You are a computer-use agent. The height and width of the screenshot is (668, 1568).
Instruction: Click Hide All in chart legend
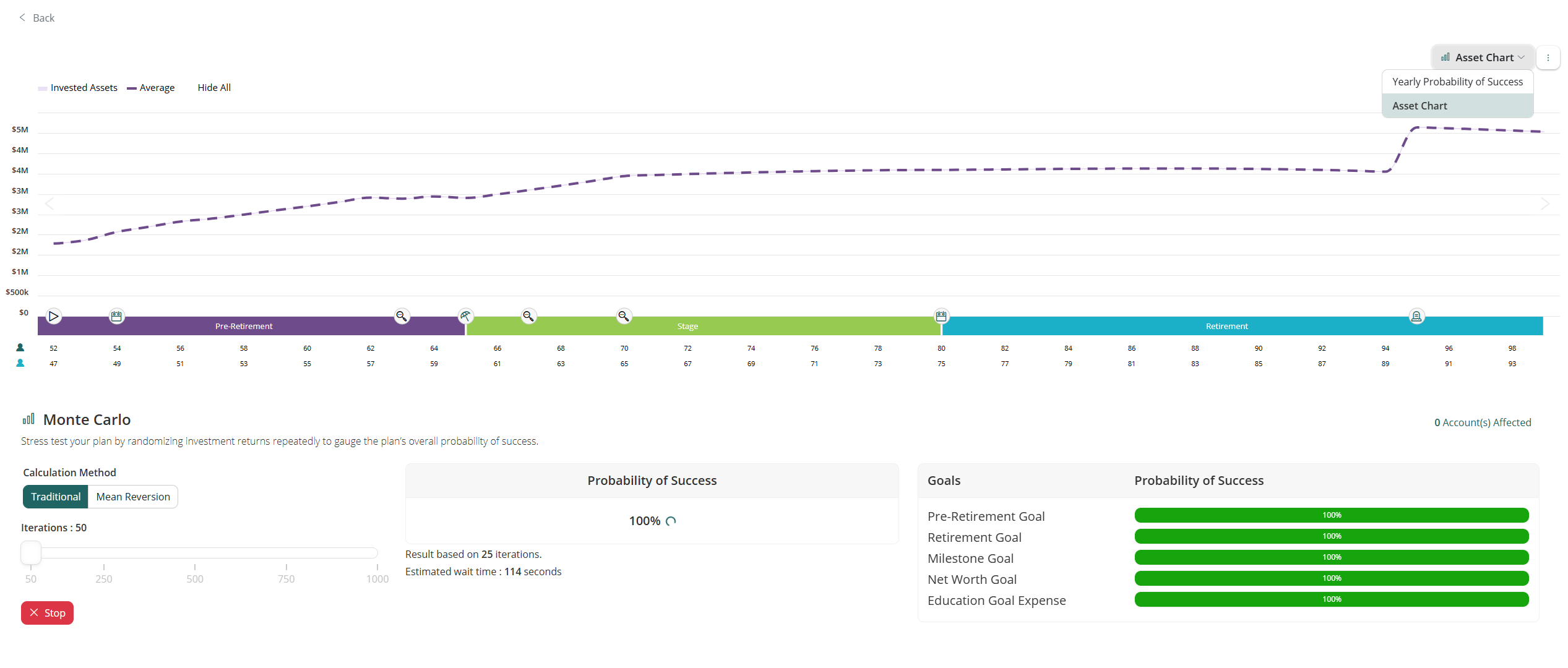point(214,88)
